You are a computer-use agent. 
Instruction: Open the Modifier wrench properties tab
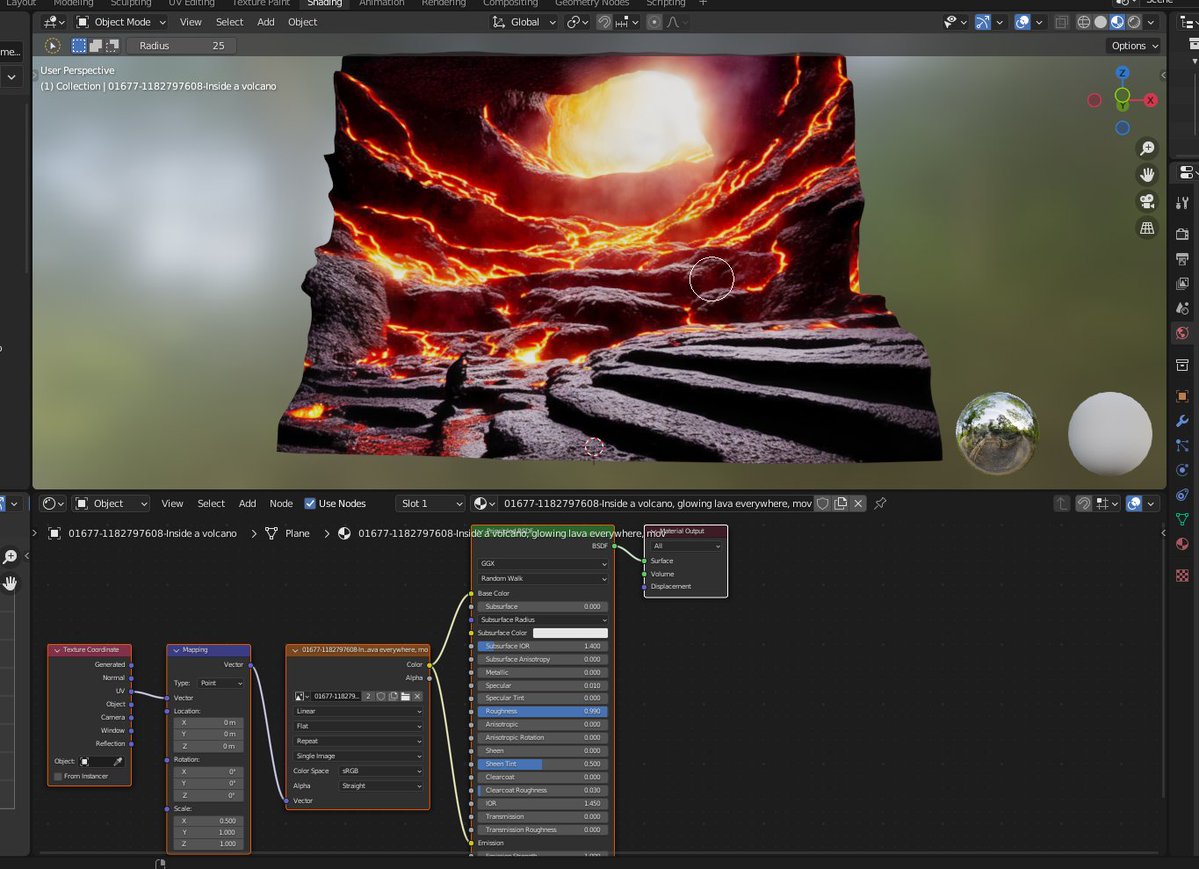click(x=1182, y=421)
